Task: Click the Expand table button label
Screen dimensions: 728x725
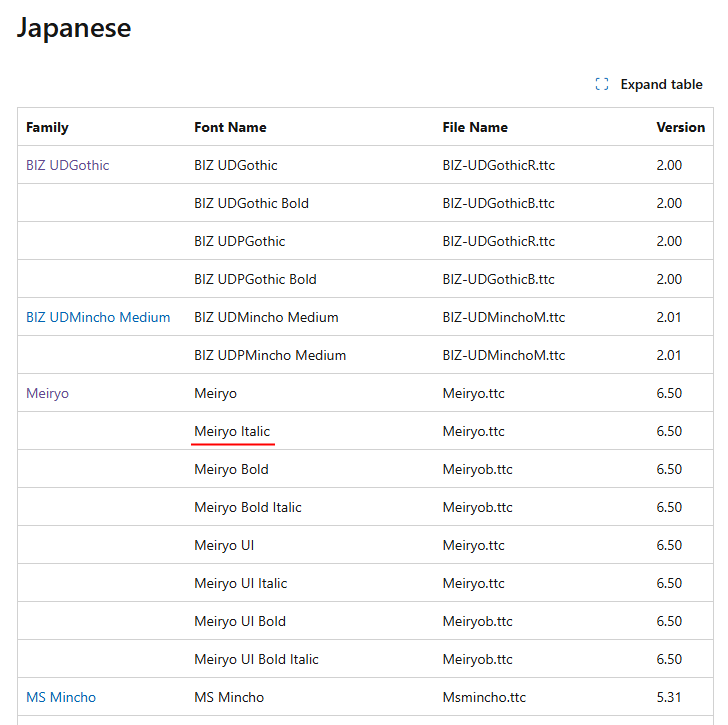Action: point(661,85)
